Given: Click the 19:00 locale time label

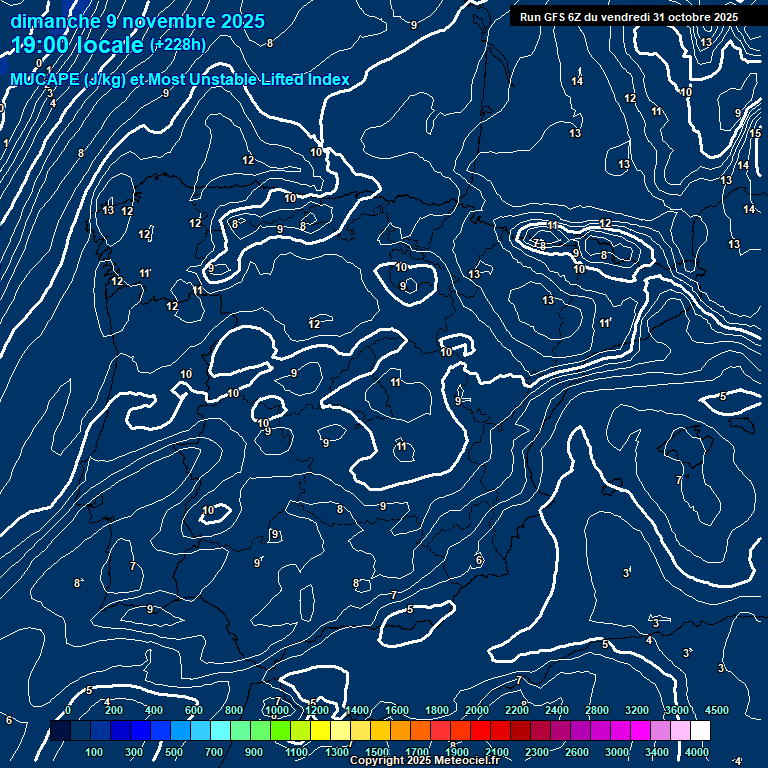Looking at the screenshot, I should click(78, 45).
